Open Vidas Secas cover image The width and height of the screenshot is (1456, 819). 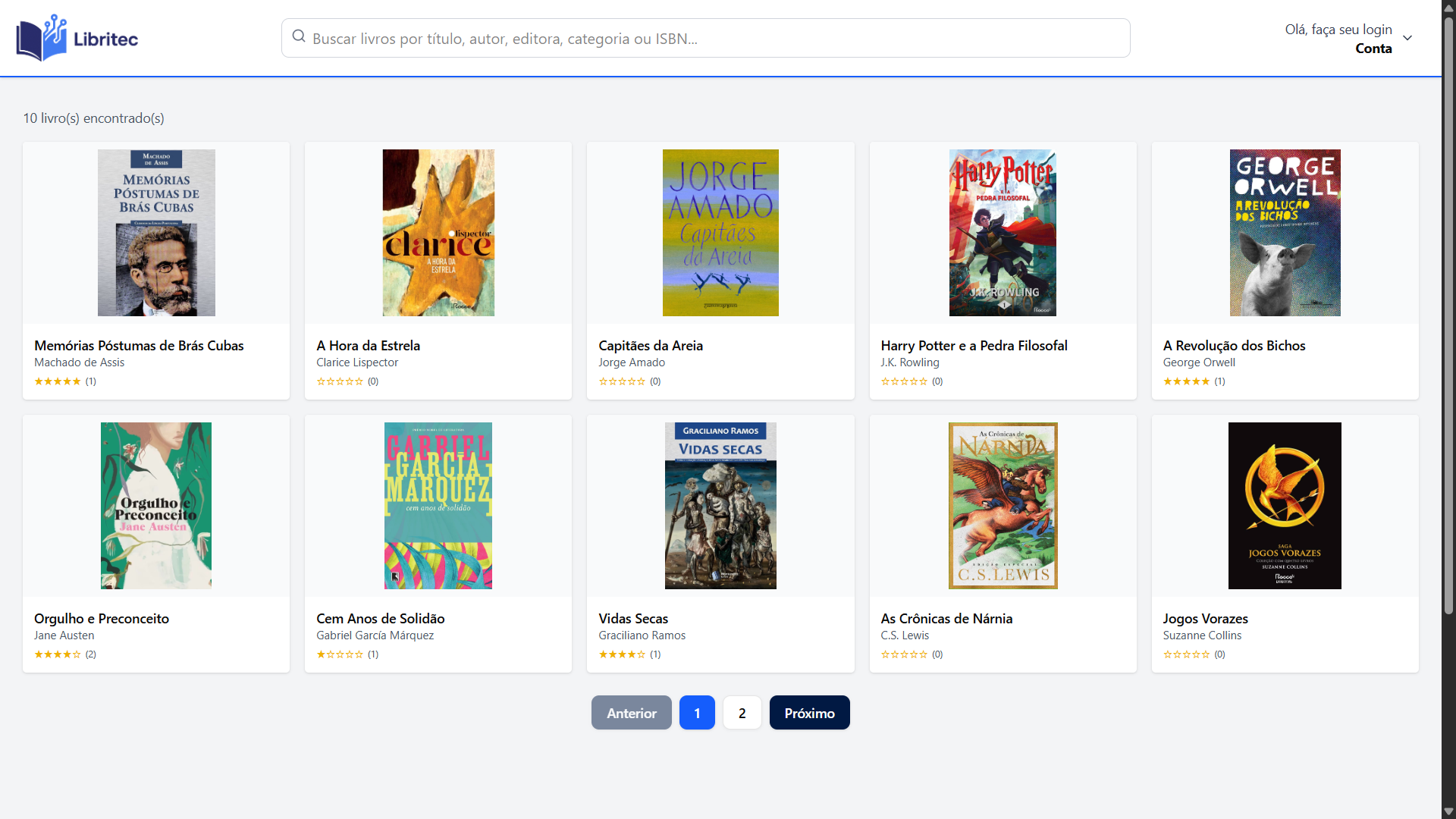tap(720, 506)
